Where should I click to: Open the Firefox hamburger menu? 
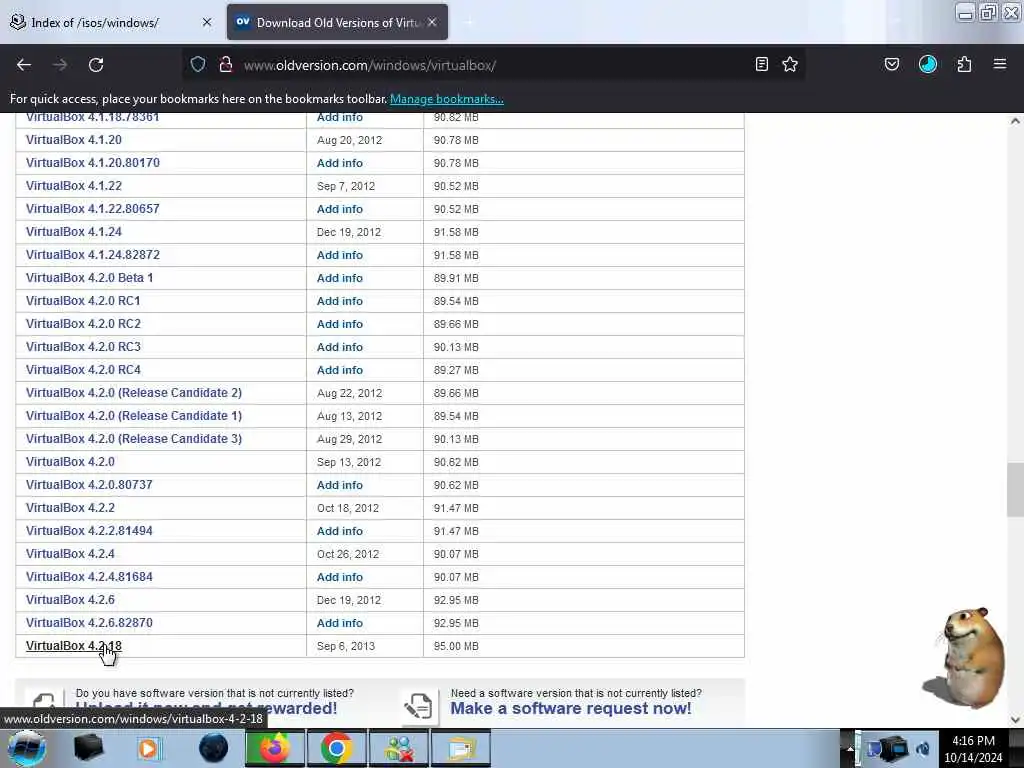tap(1000, 65)
